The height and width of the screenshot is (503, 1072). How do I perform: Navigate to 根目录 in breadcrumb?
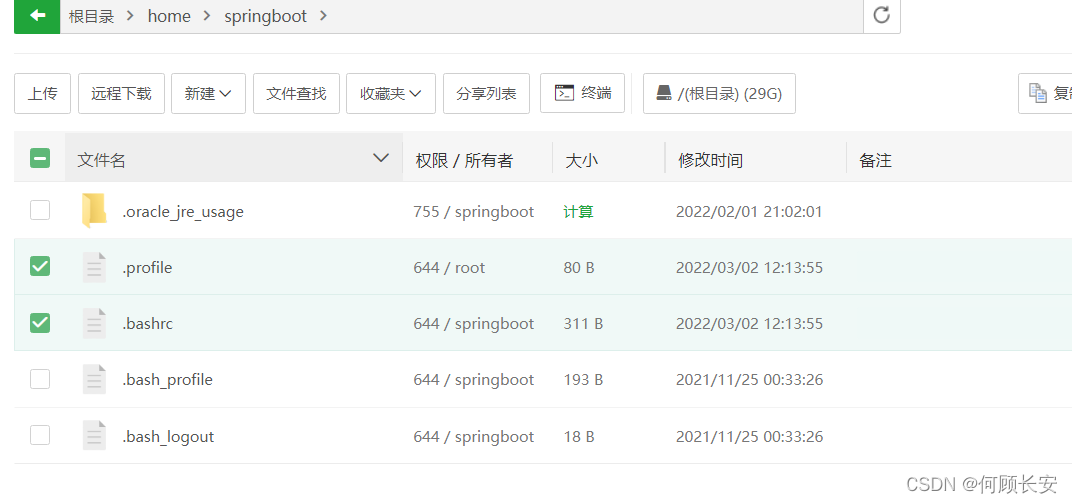92,16
